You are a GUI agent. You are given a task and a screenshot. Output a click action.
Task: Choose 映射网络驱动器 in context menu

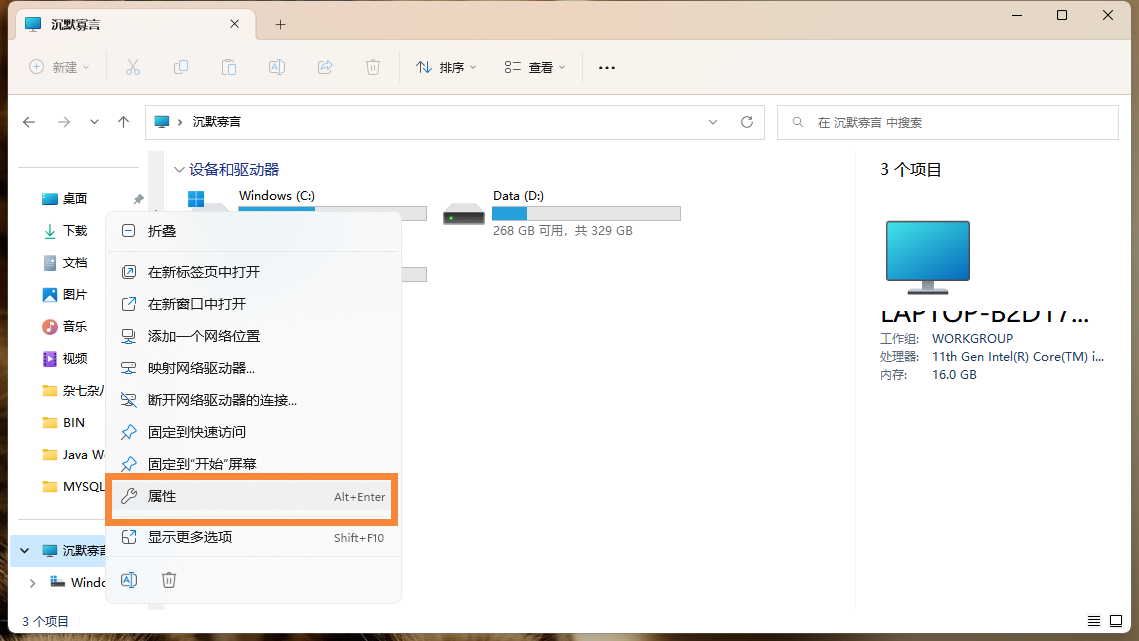pos(254,368)
